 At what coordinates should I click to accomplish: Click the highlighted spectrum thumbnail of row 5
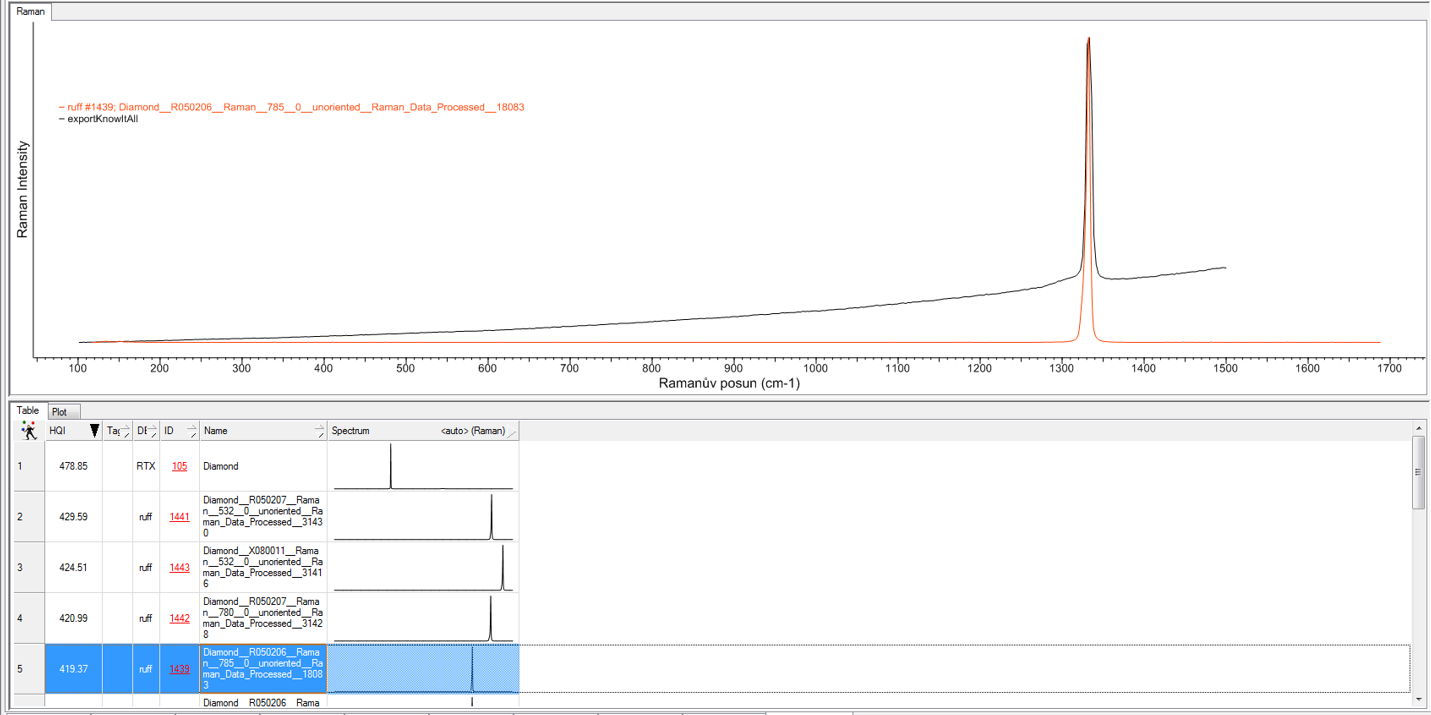[x=423, y=669]
